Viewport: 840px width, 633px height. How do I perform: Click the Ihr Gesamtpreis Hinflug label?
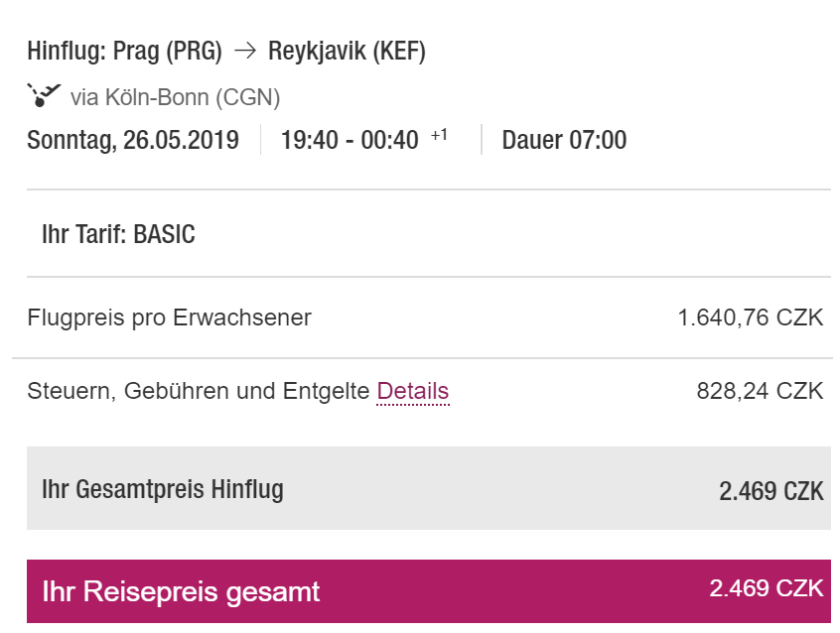[162, 489]
